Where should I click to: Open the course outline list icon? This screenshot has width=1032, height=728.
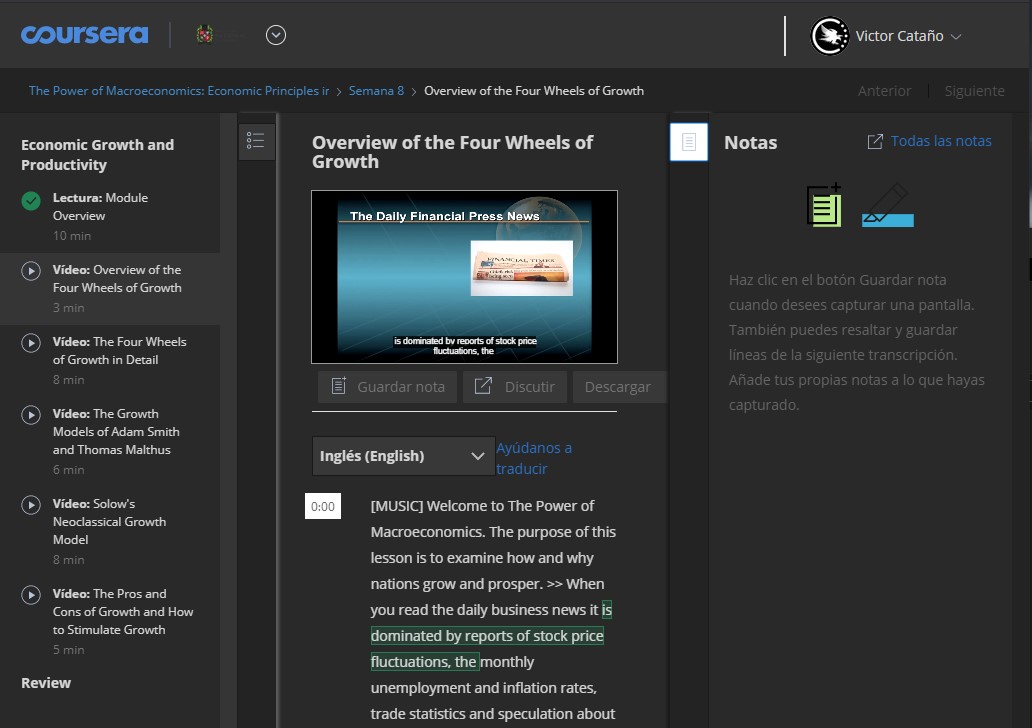[x=256, y=141]
